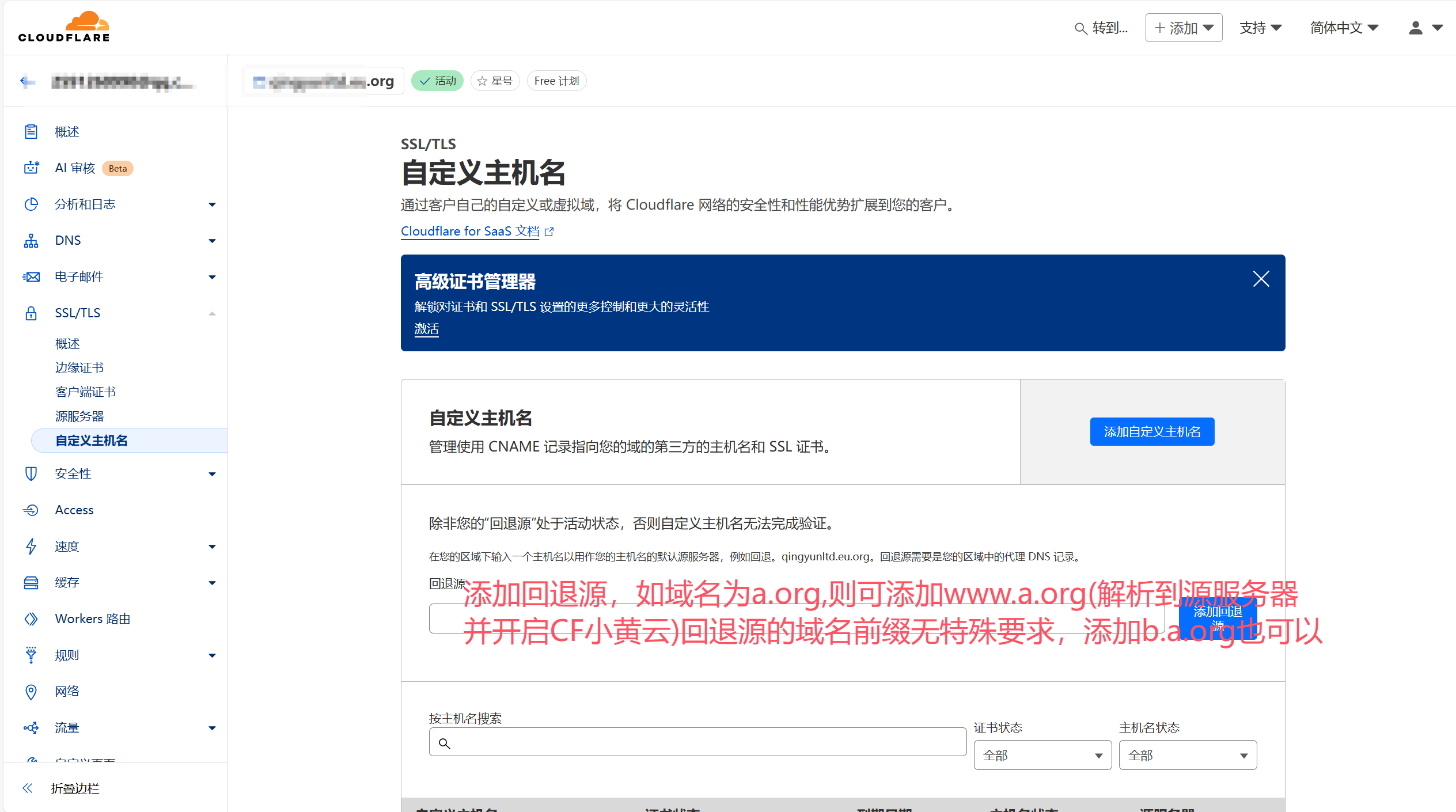Click the Free 计划 badge

556,81
